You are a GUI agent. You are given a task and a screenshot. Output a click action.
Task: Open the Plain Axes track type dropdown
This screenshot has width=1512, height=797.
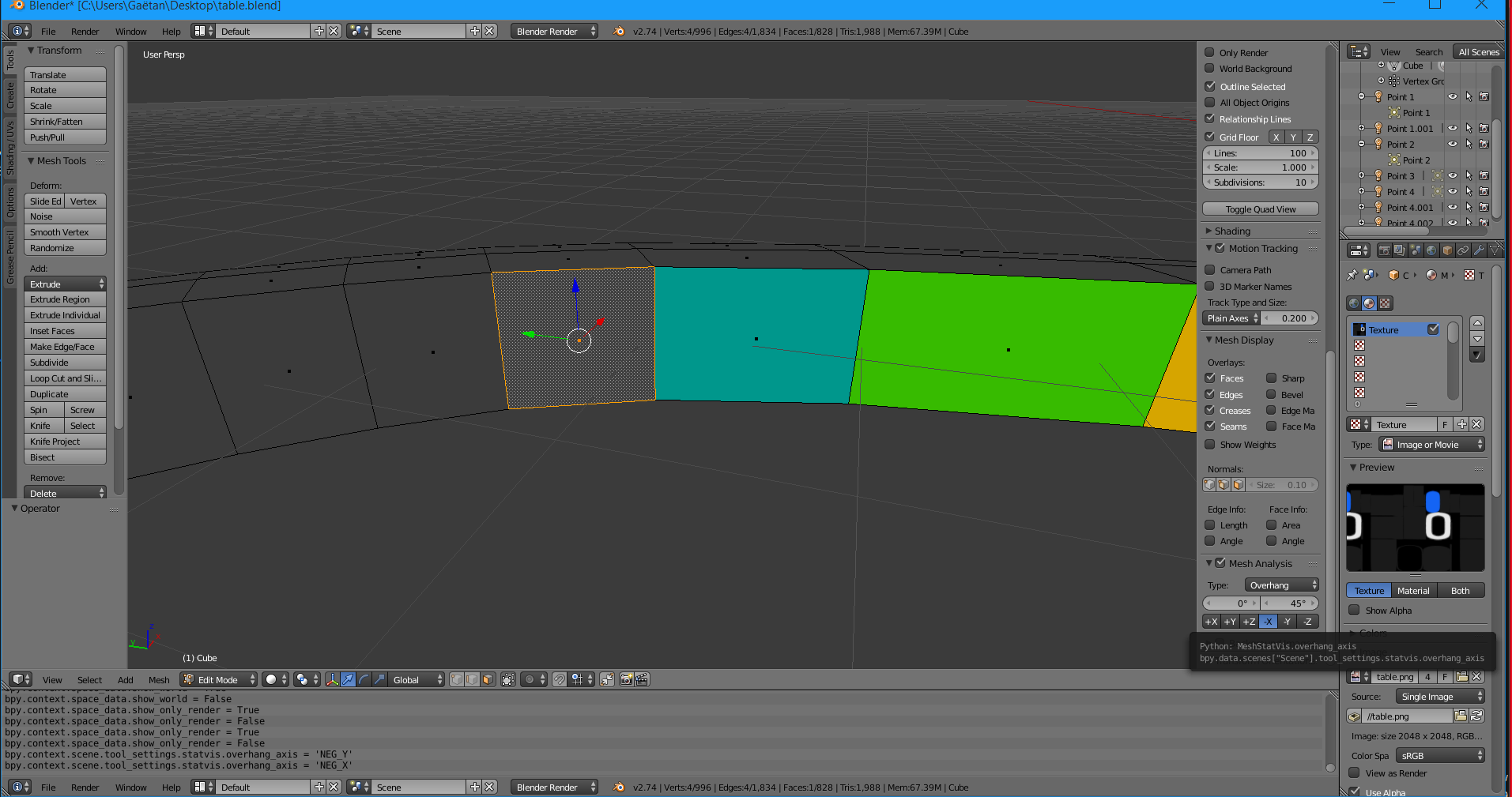point(1231,318)
